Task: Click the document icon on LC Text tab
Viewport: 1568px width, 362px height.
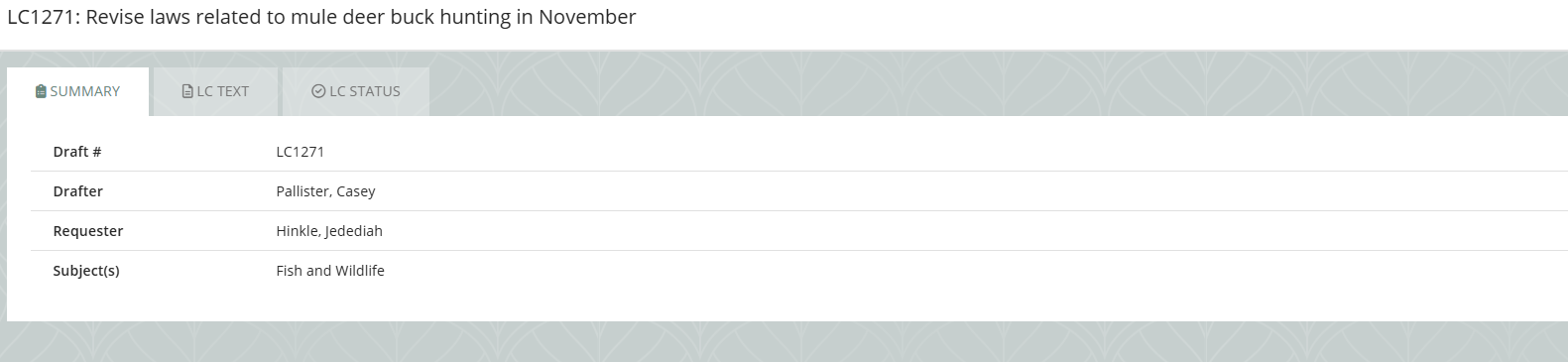Action: tap(187, 91)
